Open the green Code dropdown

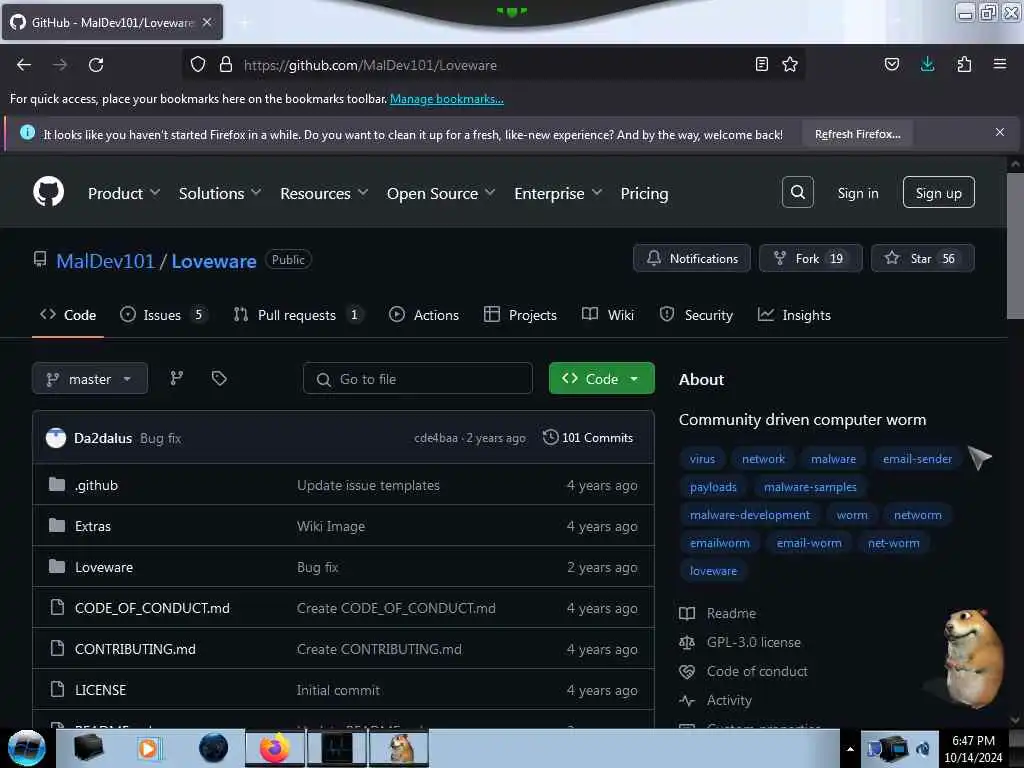[601, 379]
